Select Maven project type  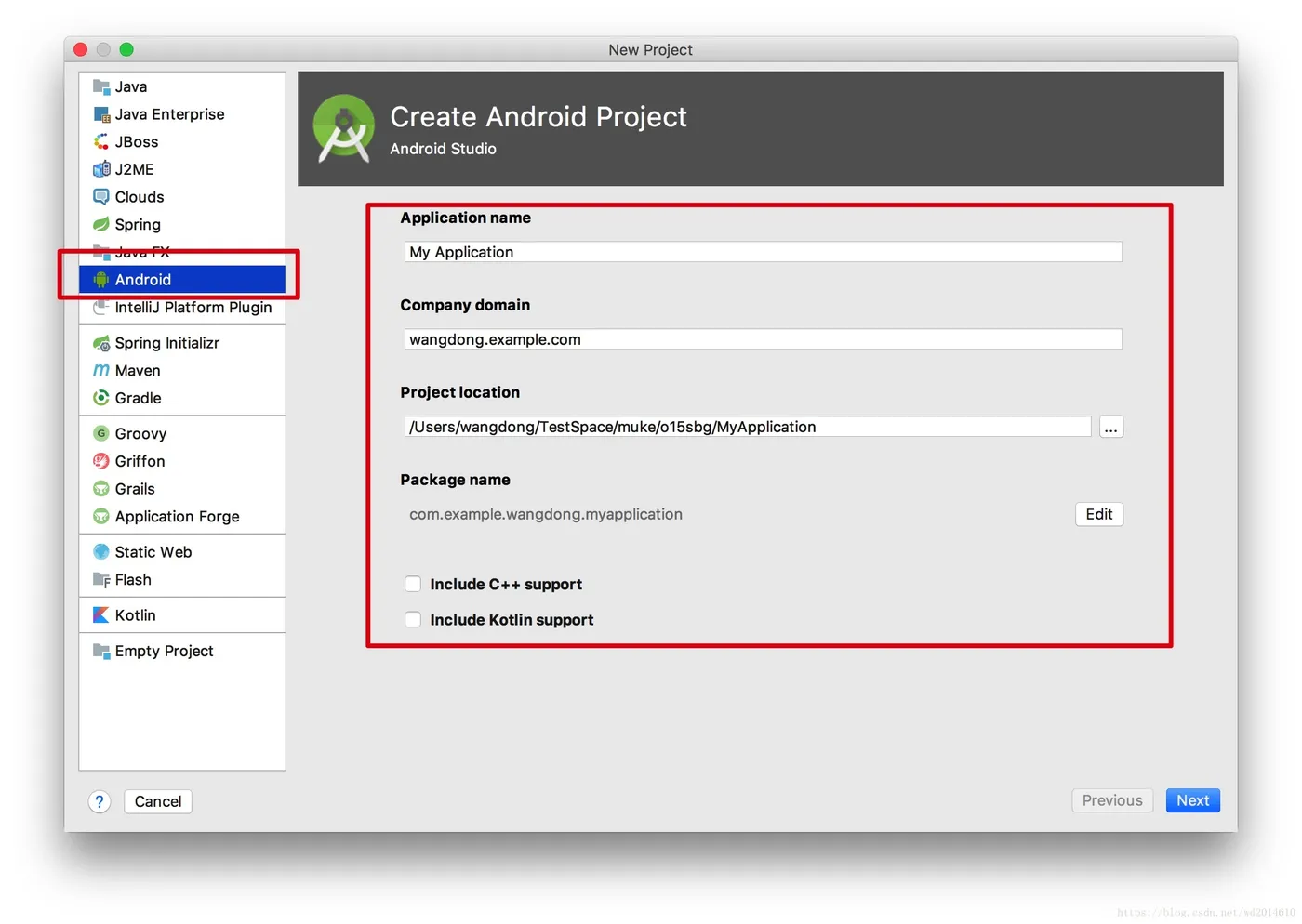[x=182, y=370]
